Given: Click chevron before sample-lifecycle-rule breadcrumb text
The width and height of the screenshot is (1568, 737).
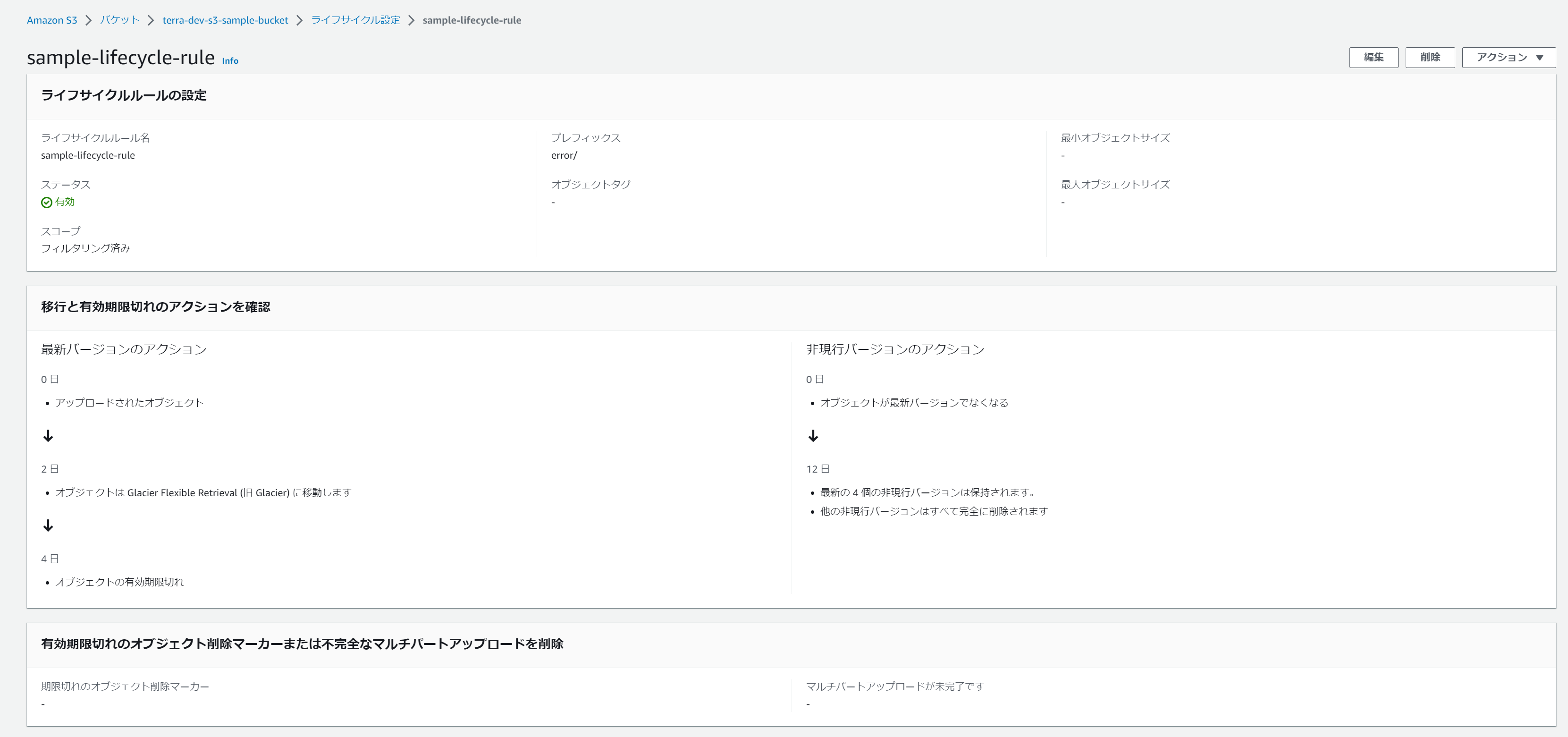Looking at the screenshot, I should 411,20.
